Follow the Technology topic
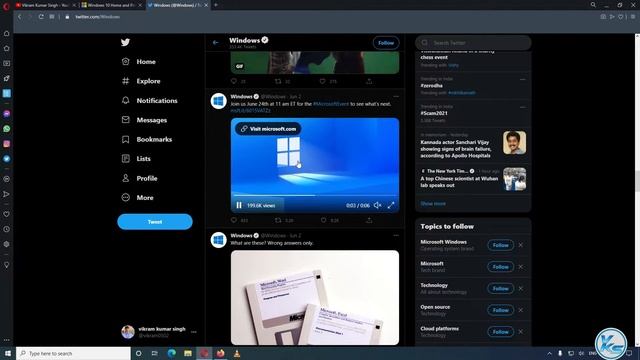 (500, 289)
